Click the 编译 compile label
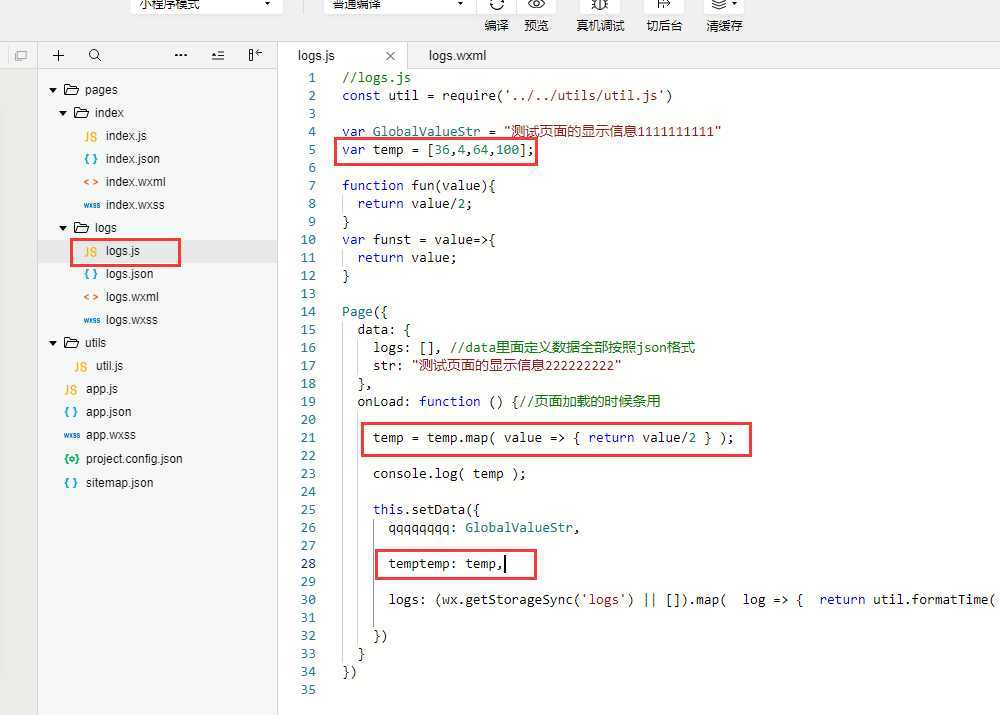Screen dimensions: 1000x715 pos(496,26)
